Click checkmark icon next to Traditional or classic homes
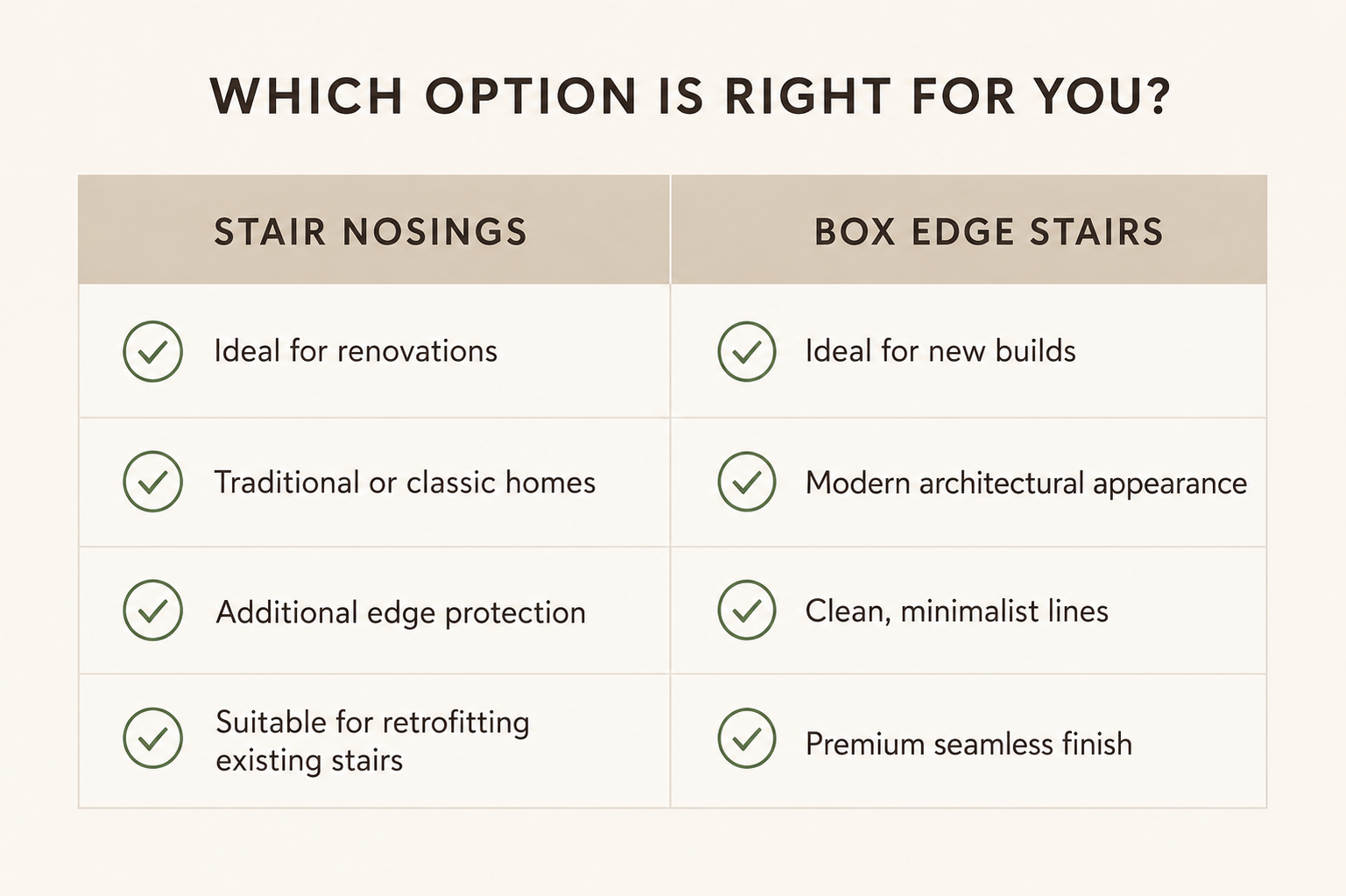The image size is (1346, 896). click(x=152, y=482)
